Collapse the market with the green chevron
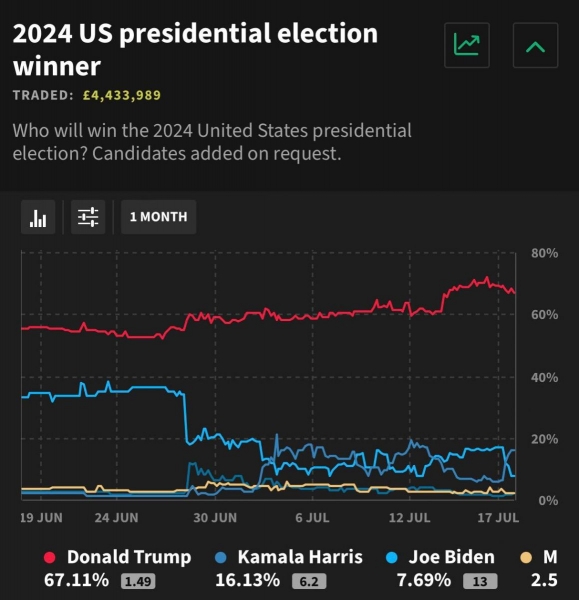The height and width of the screenshot is (600, 579). tap(535, 45)
